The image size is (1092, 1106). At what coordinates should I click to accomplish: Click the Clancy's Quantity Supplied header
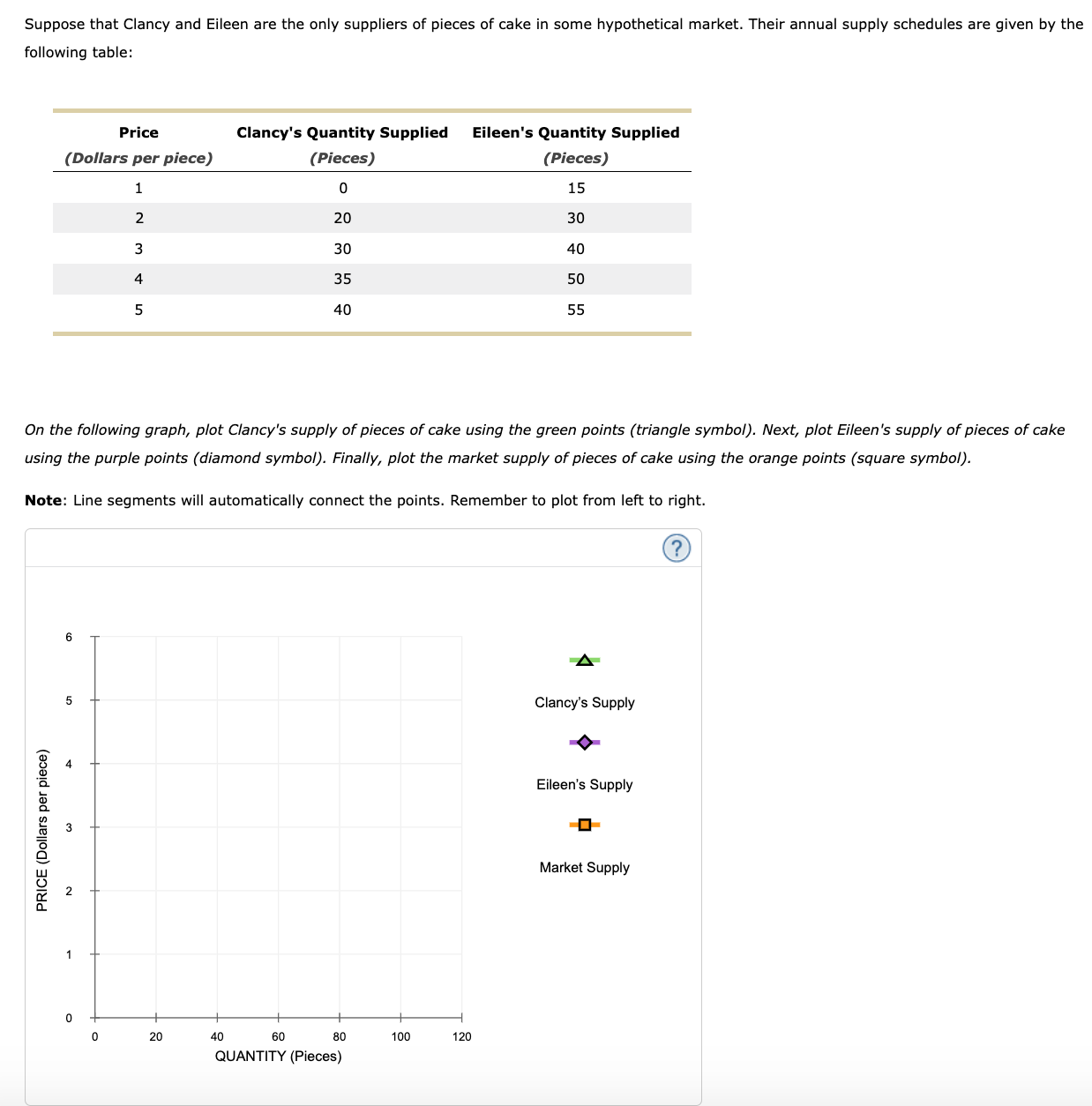(343, 132)
